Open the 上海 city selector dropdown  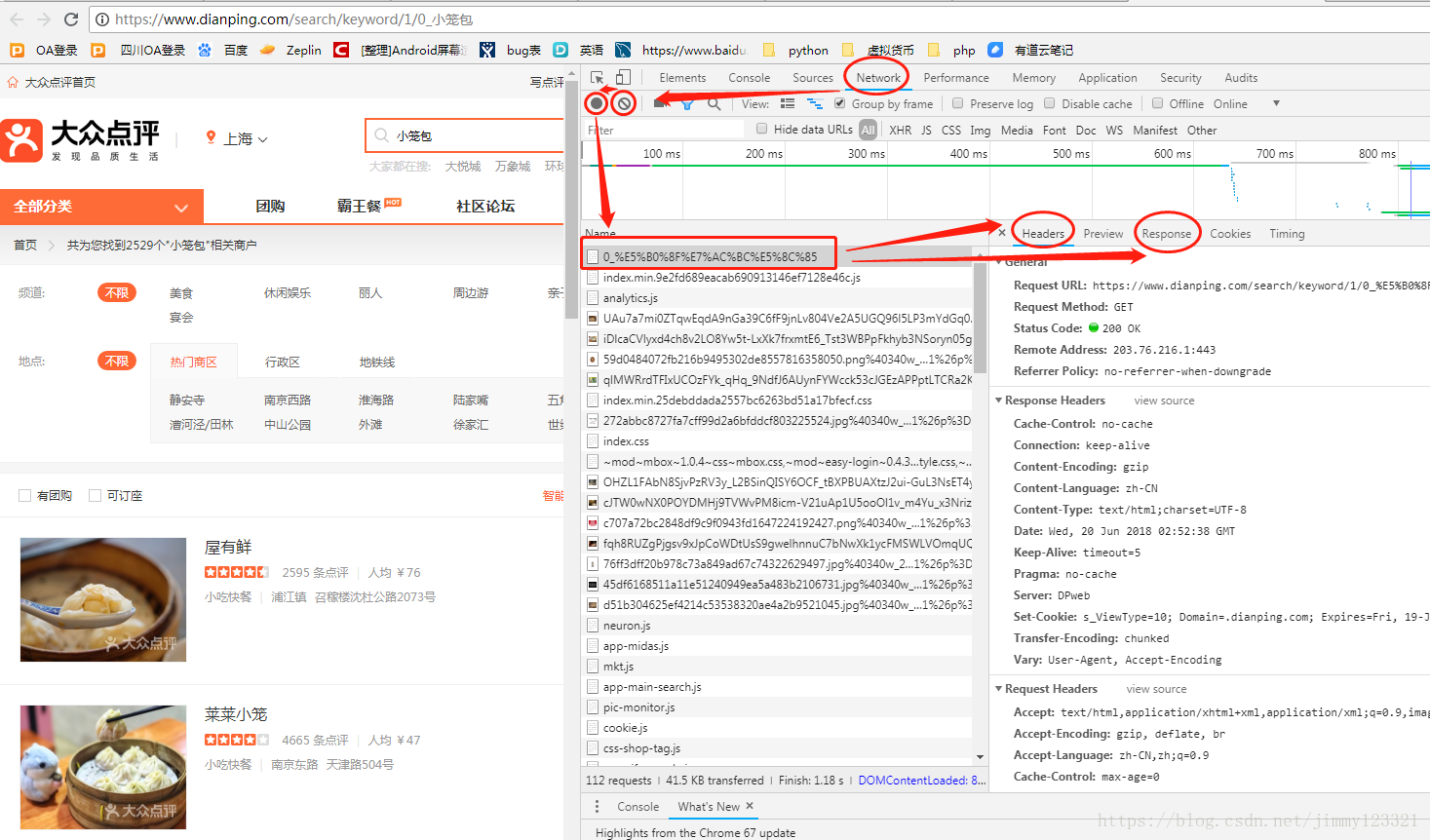pyautogui.click(x=246, y=138)
